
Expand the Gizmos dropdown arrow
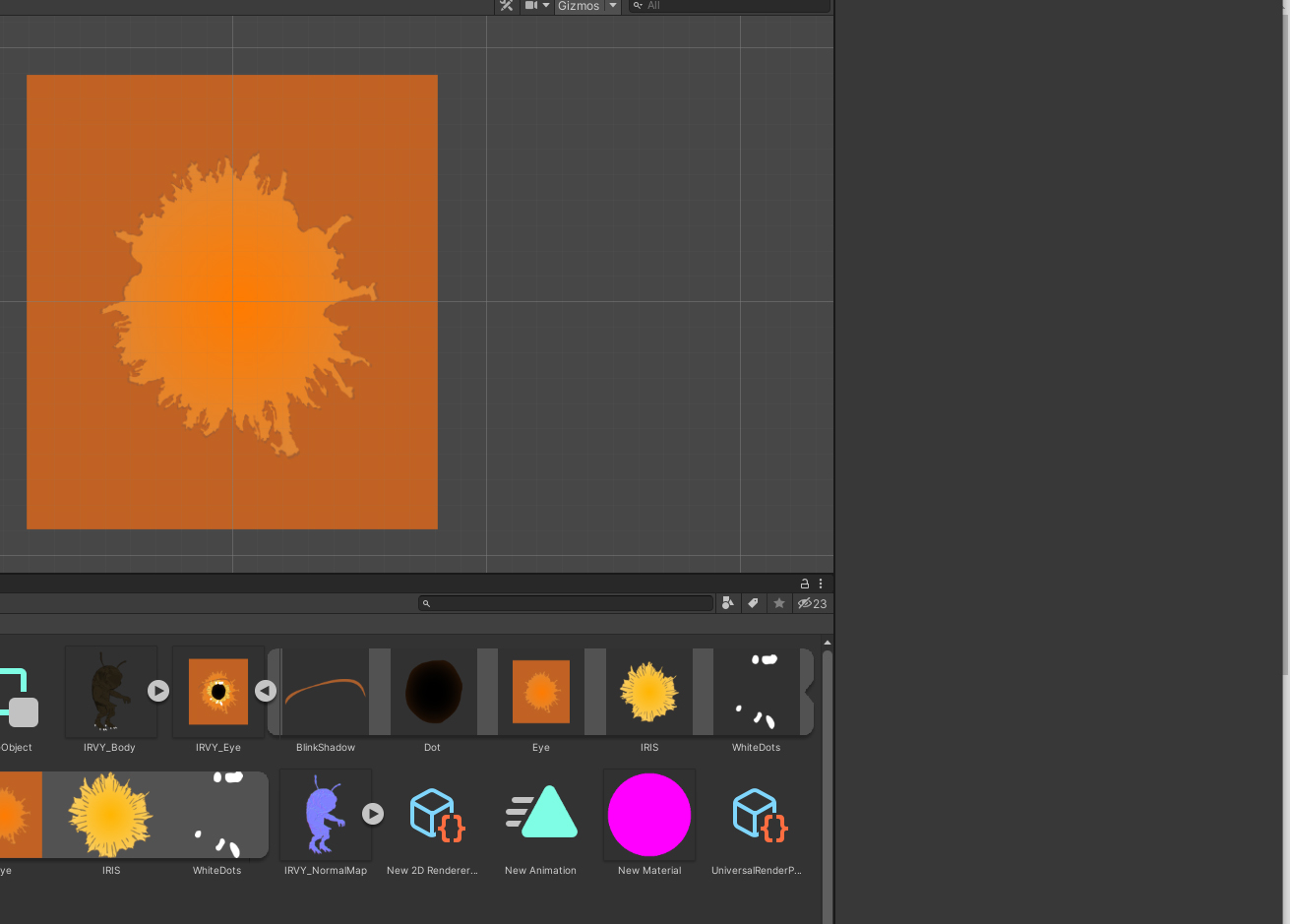tap(613, 6)
